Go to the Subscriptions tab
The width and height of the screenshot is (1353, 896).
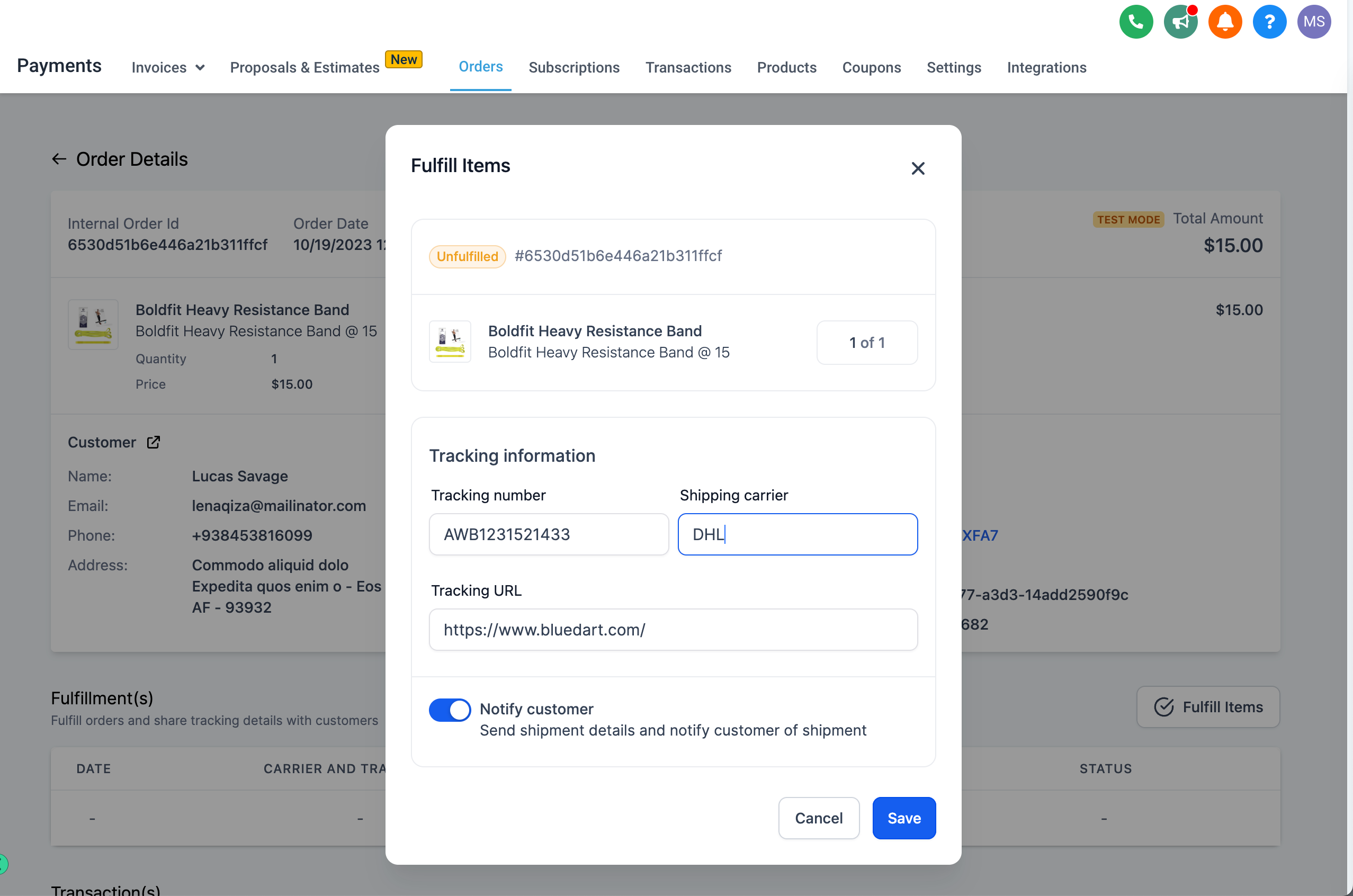(x=574, y=67)
